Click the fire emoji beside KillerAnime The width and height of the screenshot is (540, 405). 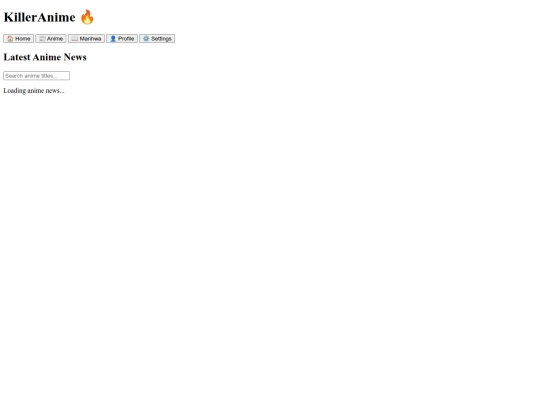[87, 17]
